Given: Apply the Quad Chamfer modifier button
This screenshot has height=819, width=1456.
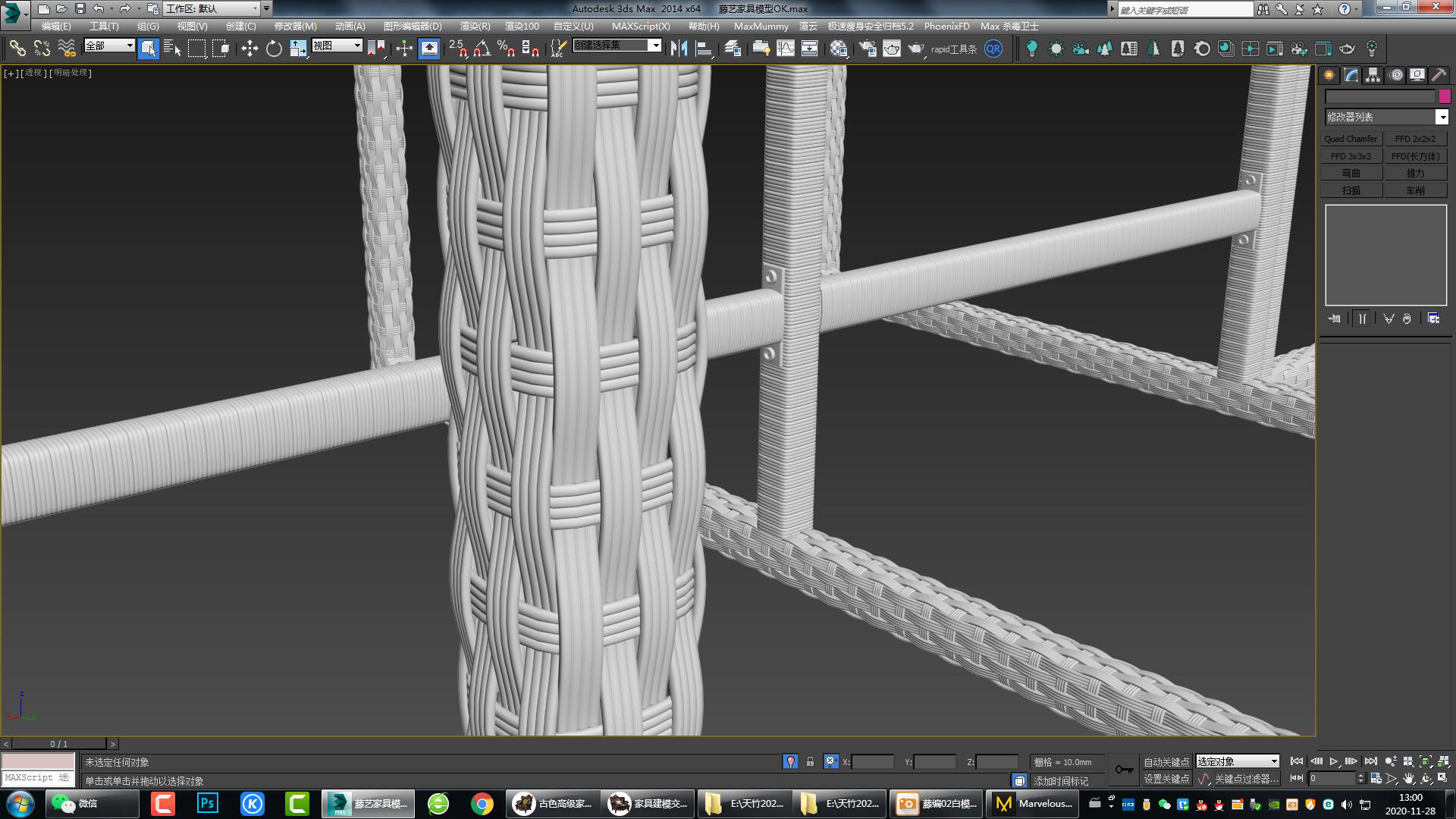Looking at the screenshot, I should 1351,138.
